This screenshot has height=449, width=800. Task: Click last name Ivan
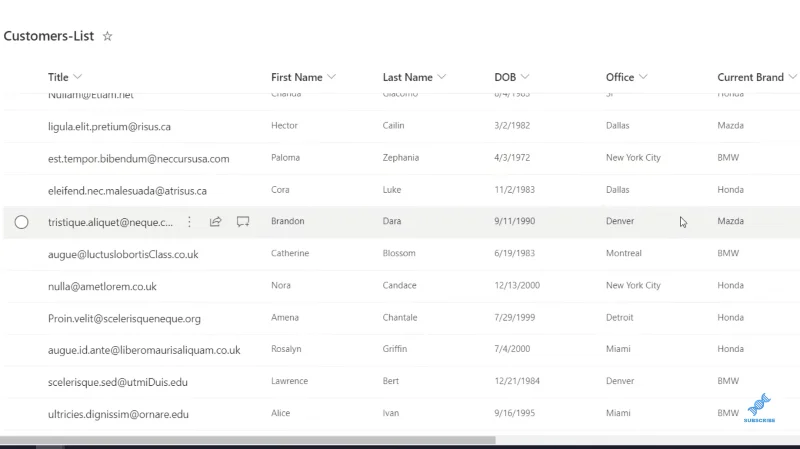[x=391, y=413]
